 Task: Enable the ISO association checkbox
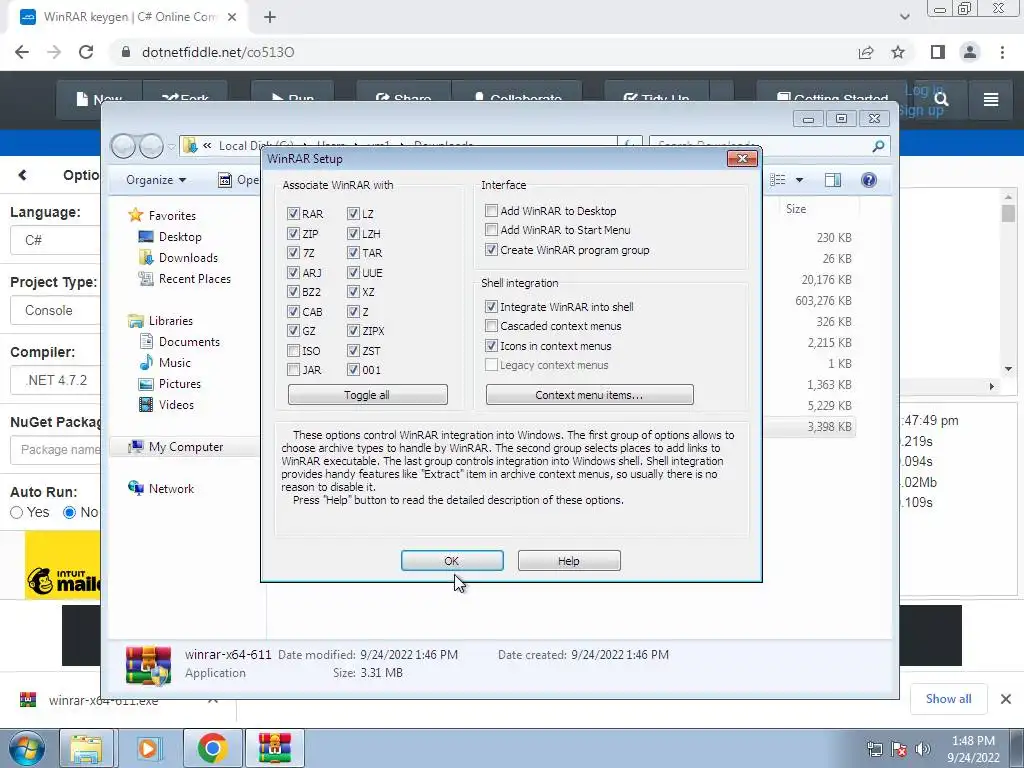point(293,351)
